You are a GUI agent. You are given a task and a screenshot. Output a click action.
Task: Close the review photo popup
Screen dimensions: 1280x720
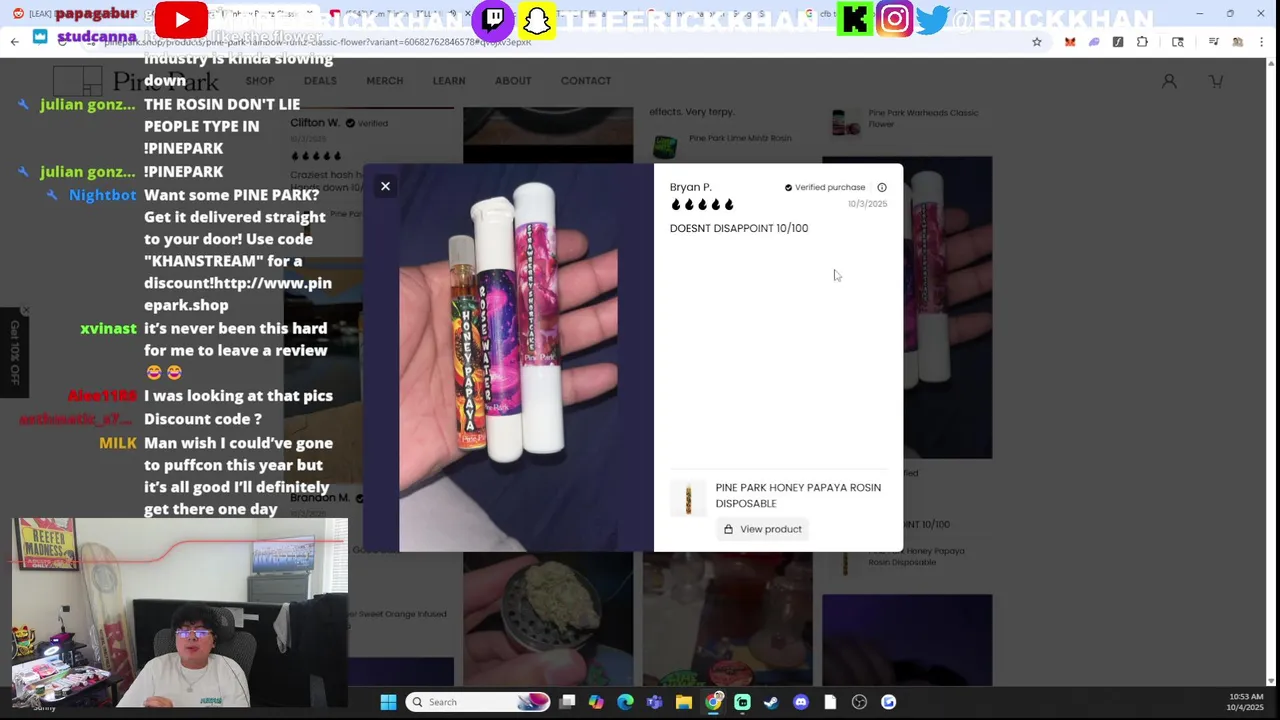pyautogui.click(x=385, y=186)
